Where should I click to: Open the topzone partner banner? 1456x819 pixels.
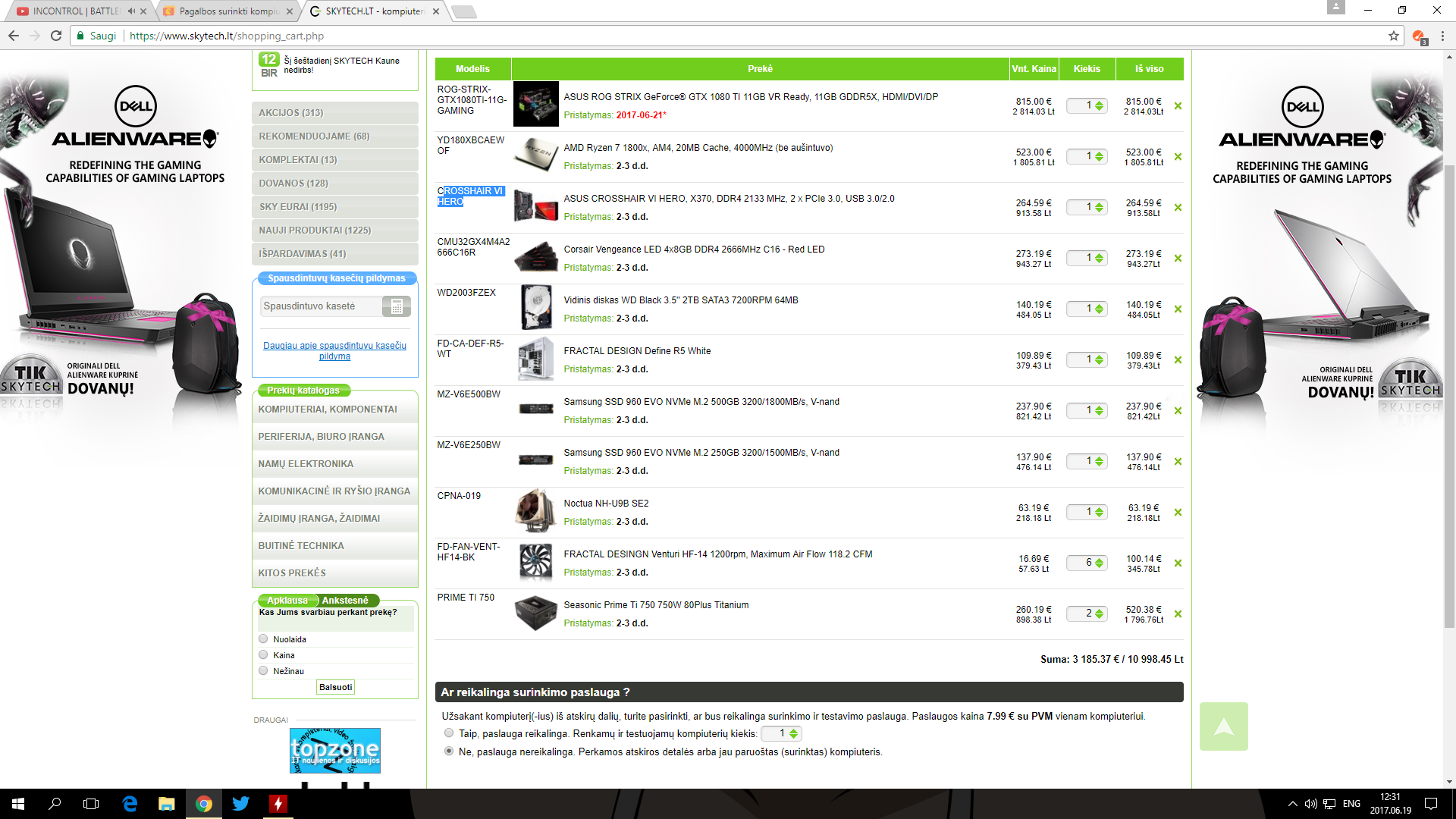(335, 751)
